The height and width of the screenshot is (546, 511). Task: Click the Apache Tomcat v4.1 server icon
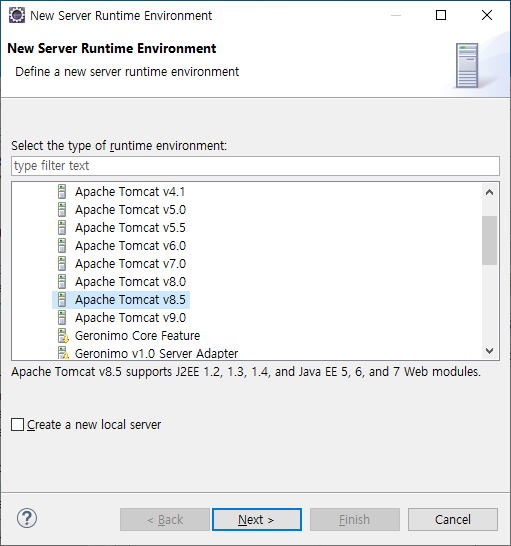click(62, 192)
